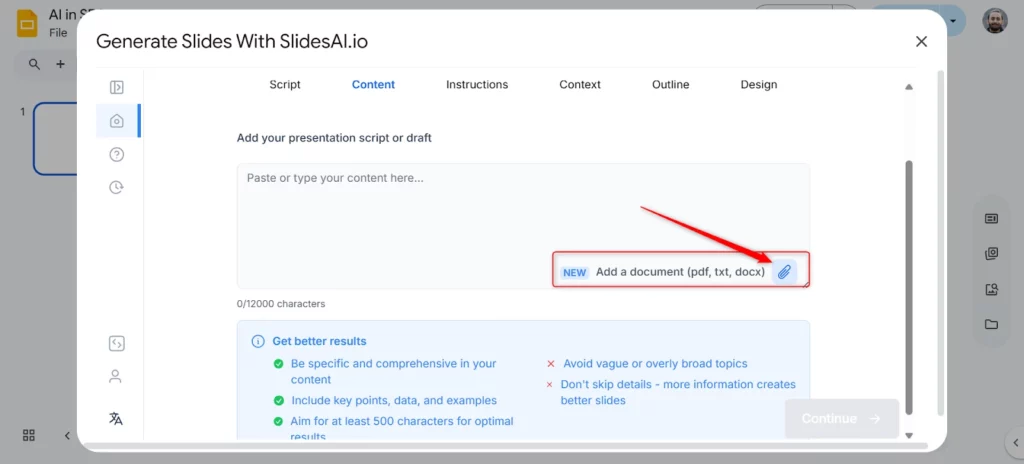Go to the Context tab
This screenshot has width=1024, height=464.
point(580,85)
